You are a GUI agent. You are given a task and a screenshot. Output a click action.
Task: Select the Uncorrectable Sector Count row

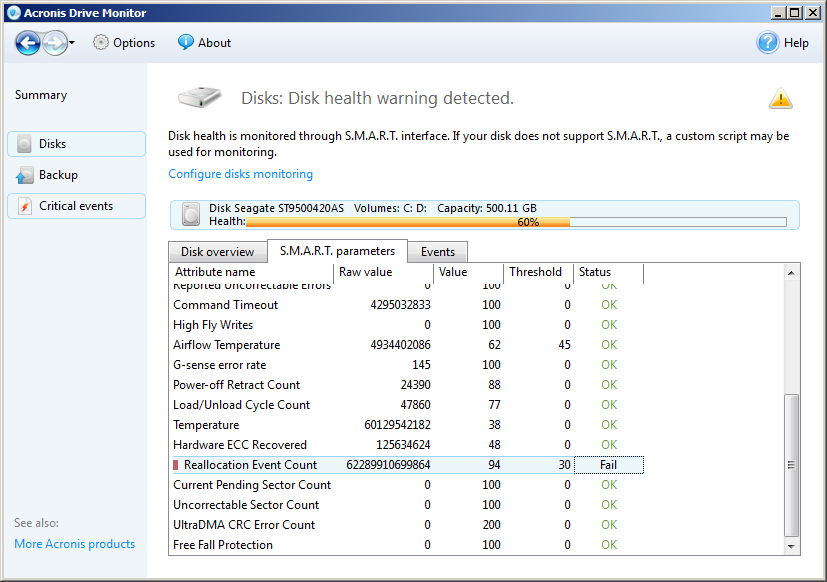point(408,505)
